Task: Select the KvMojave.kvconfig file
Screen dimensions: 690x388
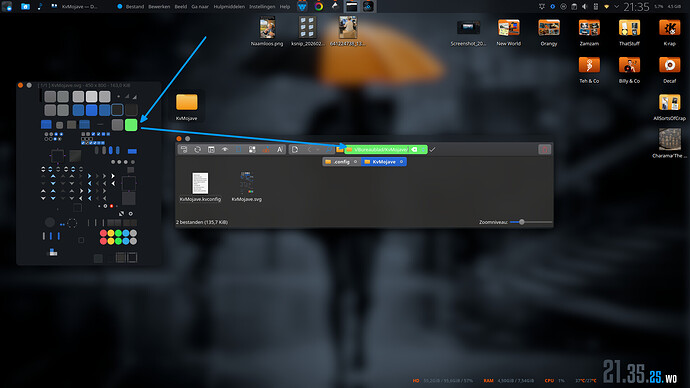Action: pos(200,187)
